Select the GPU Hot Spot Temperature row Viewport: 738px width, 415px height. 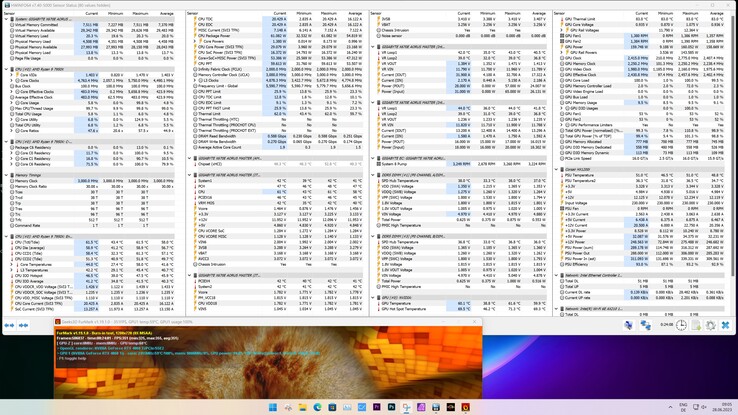pos(461,309)
